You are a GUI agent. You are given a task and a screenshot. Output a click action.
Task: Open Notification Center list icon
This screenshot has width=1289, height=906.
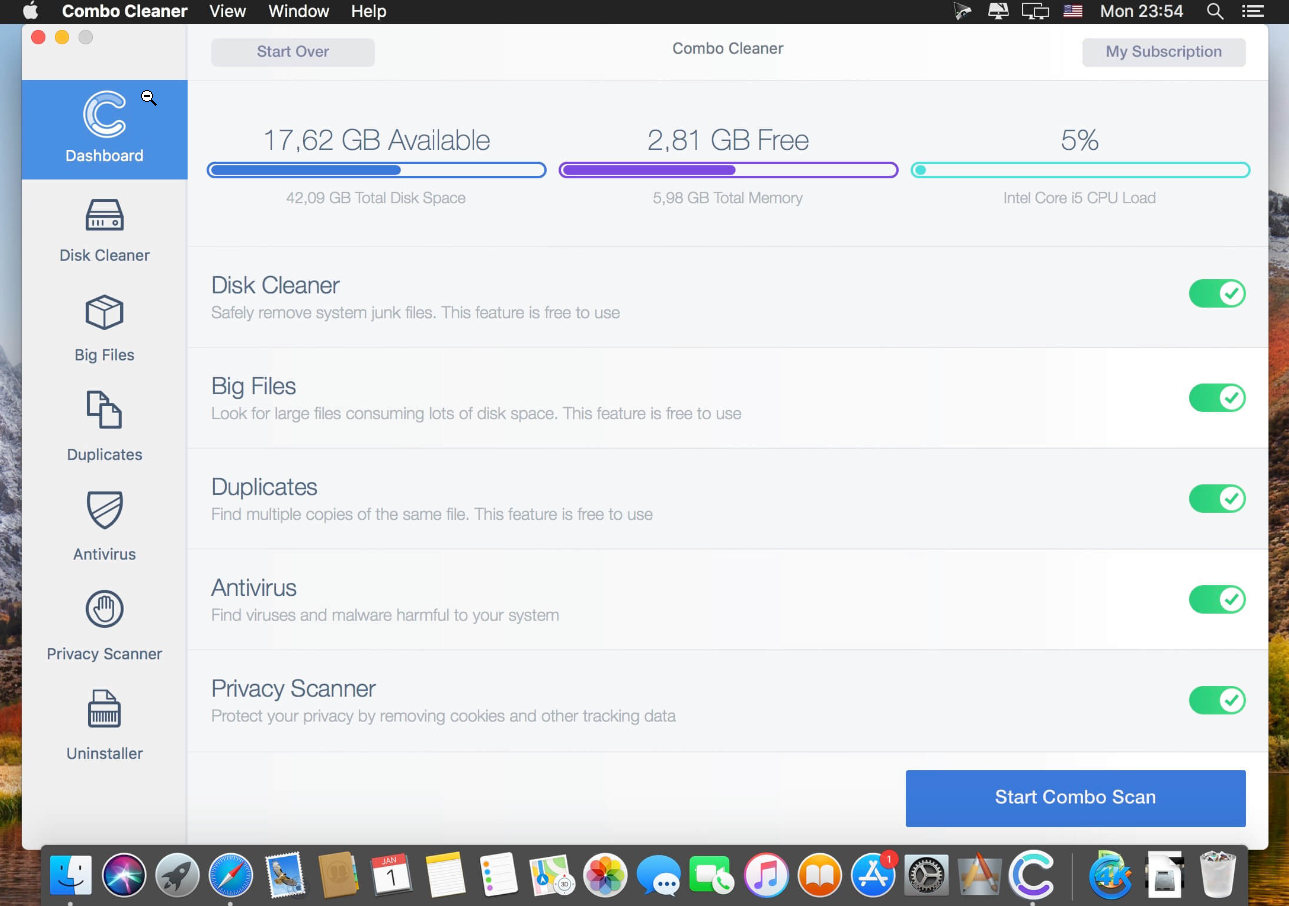(x=1252, y=11)
